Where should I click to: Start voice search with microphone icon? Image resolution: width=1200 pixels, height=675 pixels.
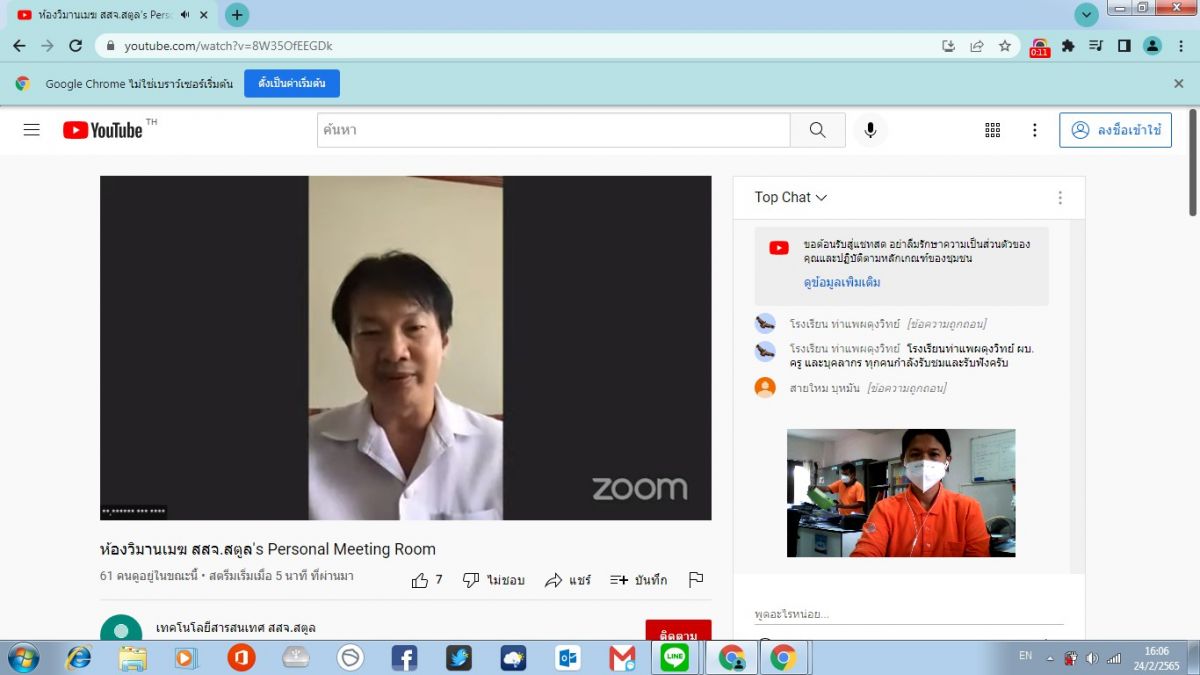pyautogui.click(x=870, y=130)
